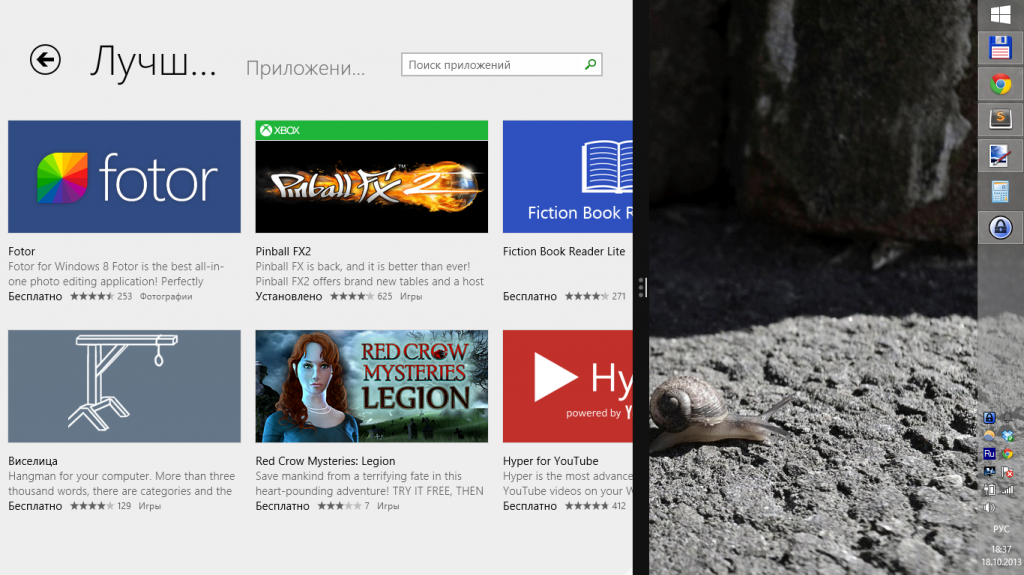This screenshot has width=1024, height=575.
Task: Open the Pinball FX2 tile
Action: coord(371,177)
